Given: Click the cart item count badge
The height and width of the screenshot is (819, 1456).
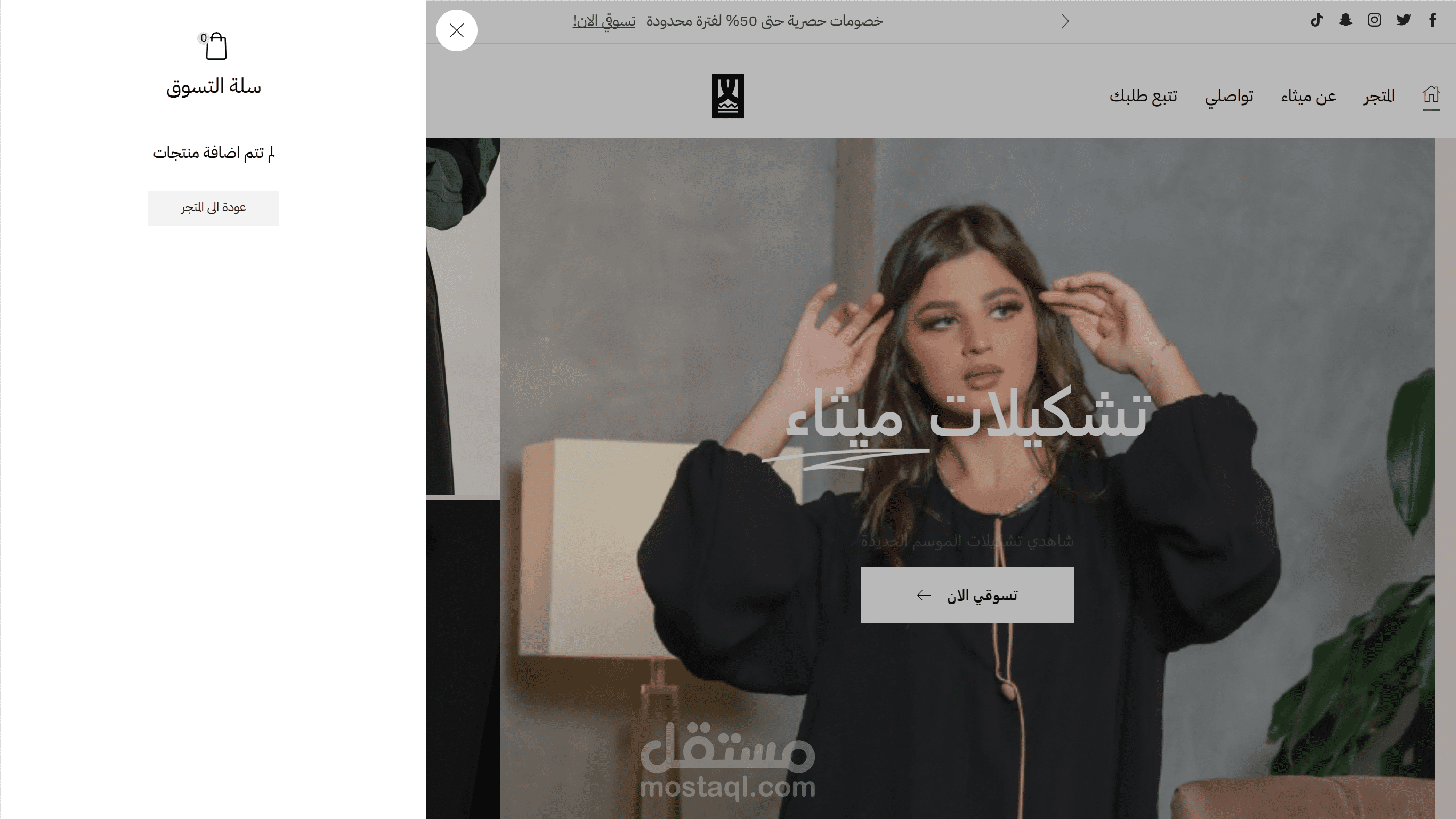Looking at the screenshot, I should [x=204, y=38].
